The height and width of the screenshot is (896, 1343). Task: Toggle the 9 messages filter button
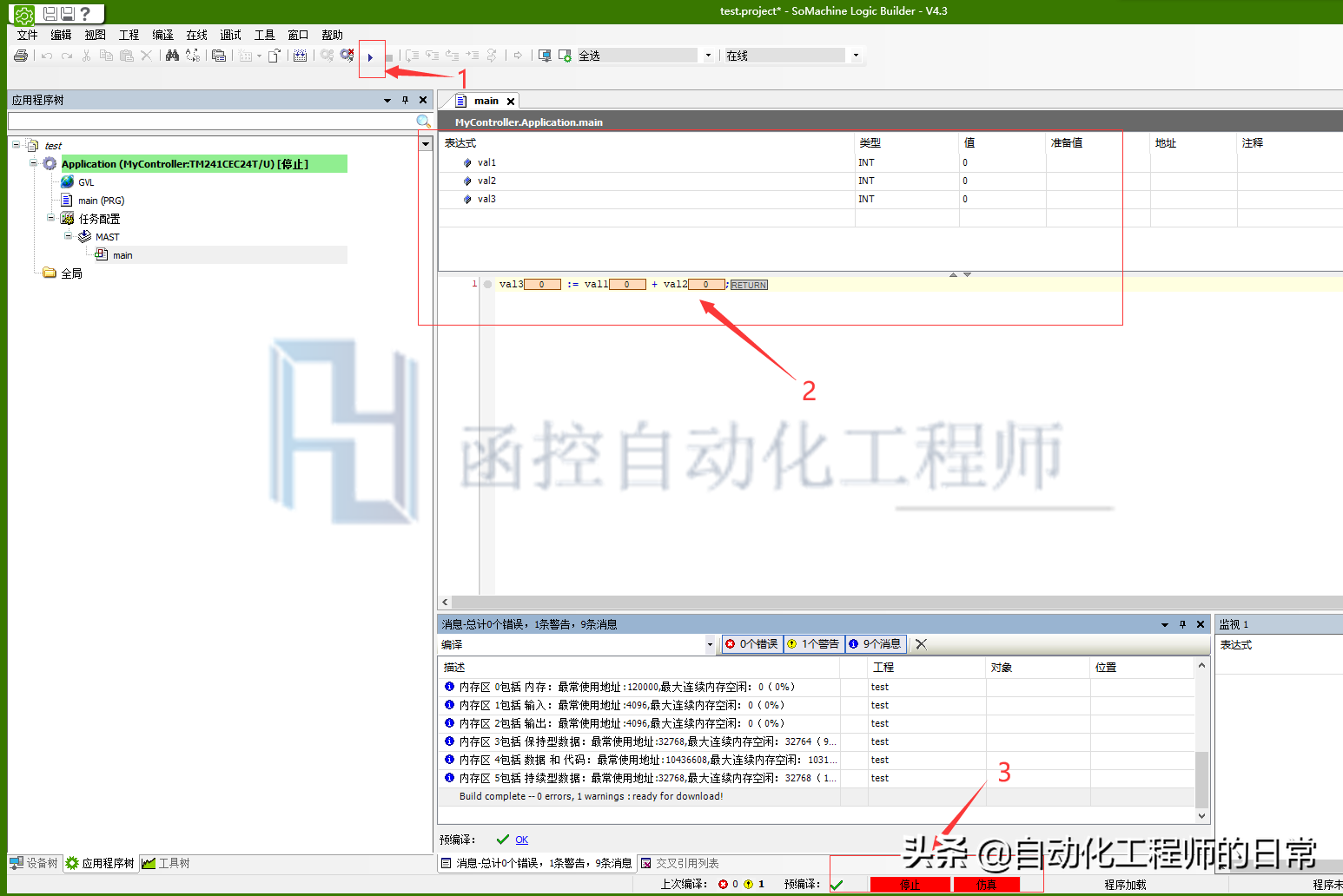[876, 644]
